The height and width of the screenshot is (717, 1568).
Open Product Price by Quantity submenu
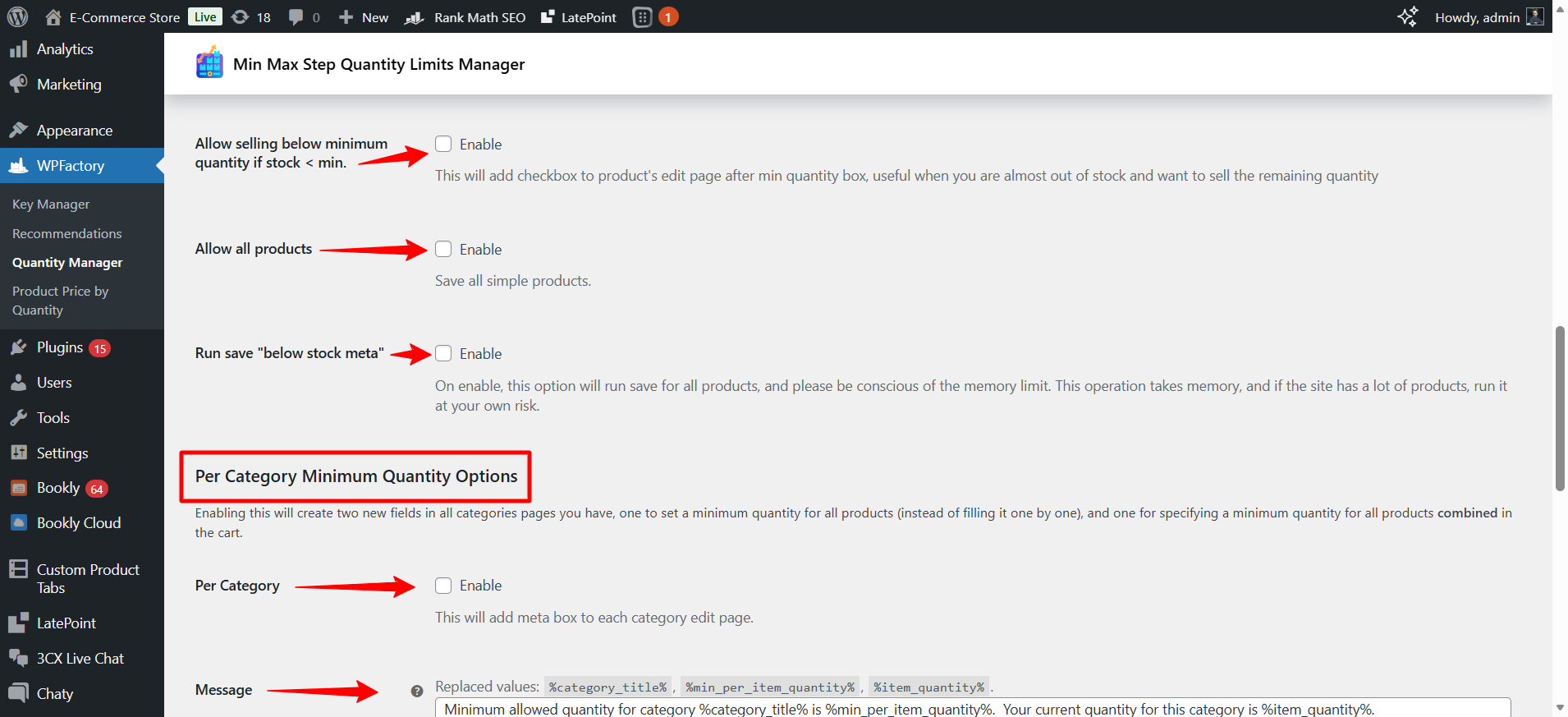tap(61, 301)
